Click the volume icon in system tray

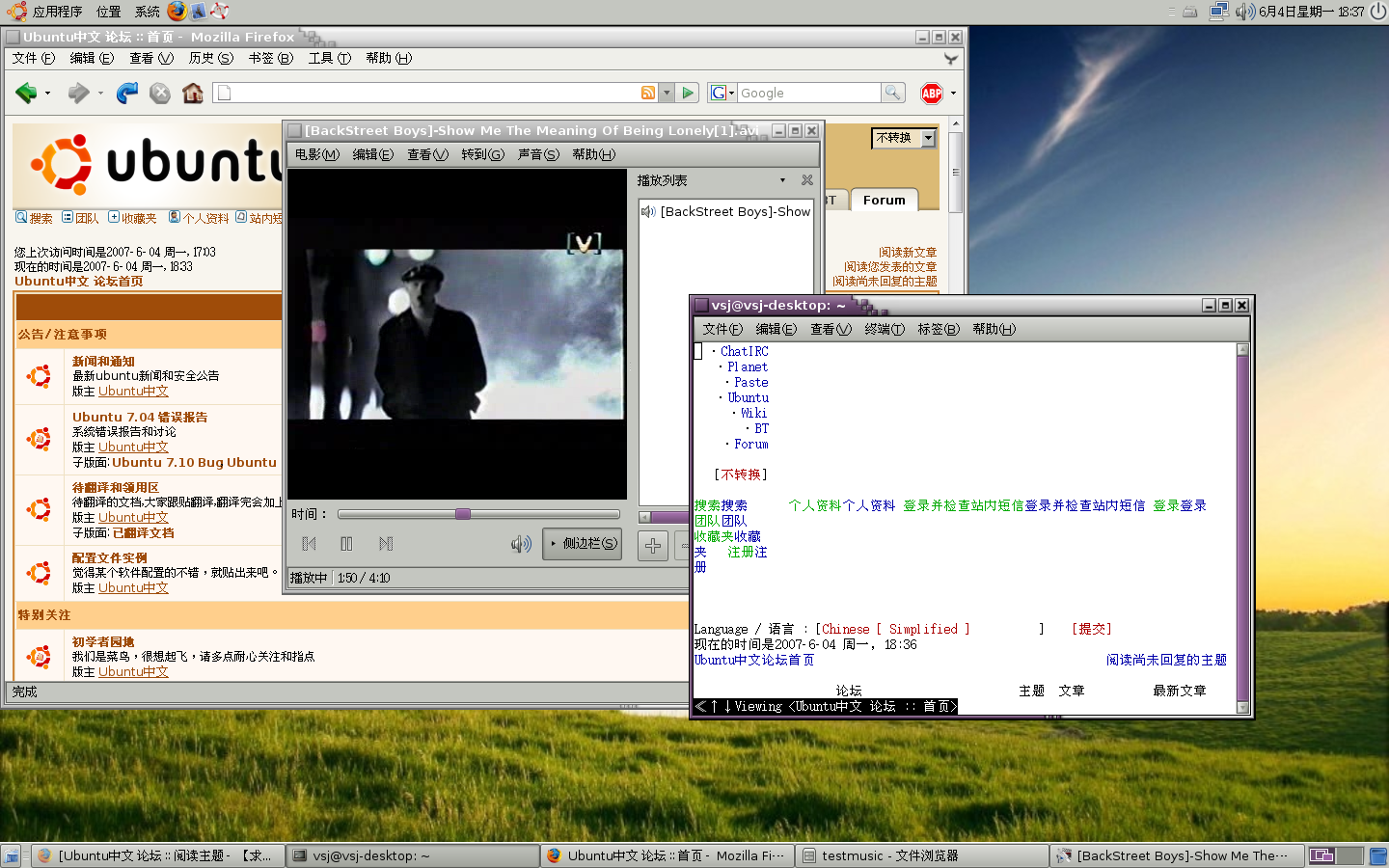pyautogui.click(x=1245, y=12)
